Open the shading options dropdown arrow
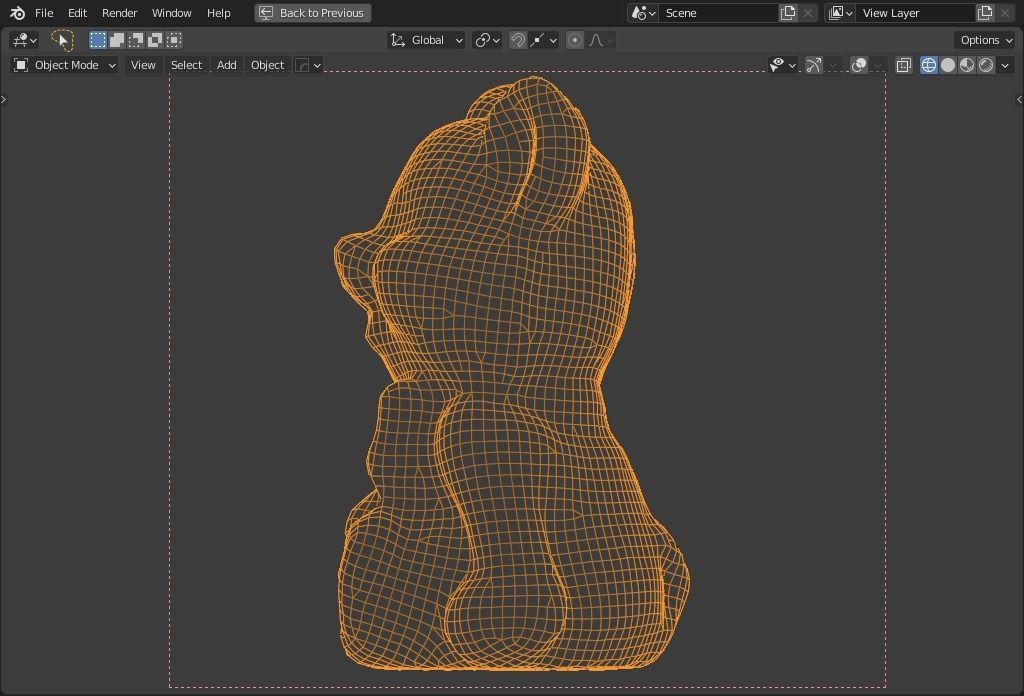This screenshot has height=696, width=1024. click(x=1005, y=65)
